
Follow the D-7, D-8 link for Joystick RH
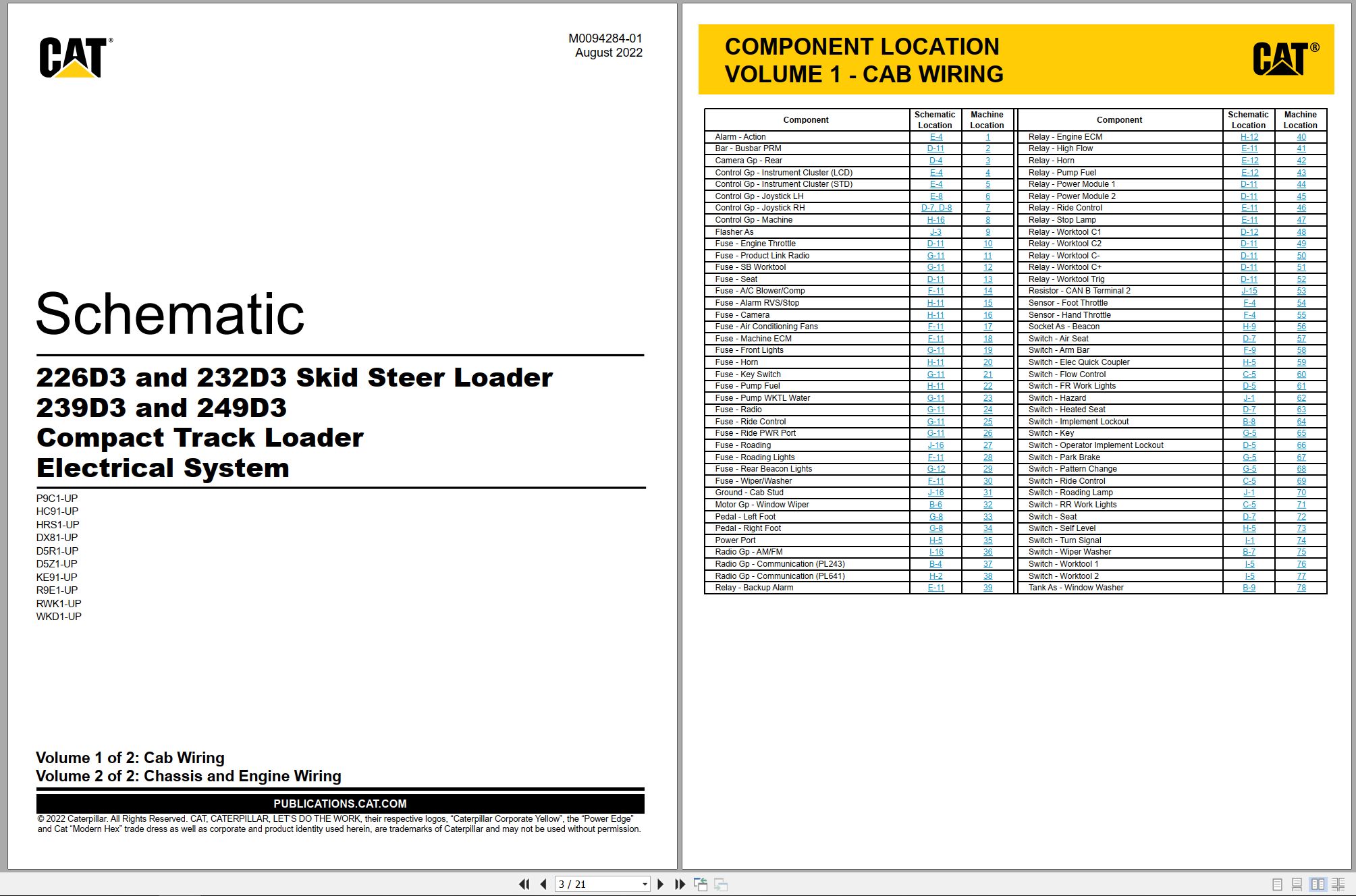point(936,208)
